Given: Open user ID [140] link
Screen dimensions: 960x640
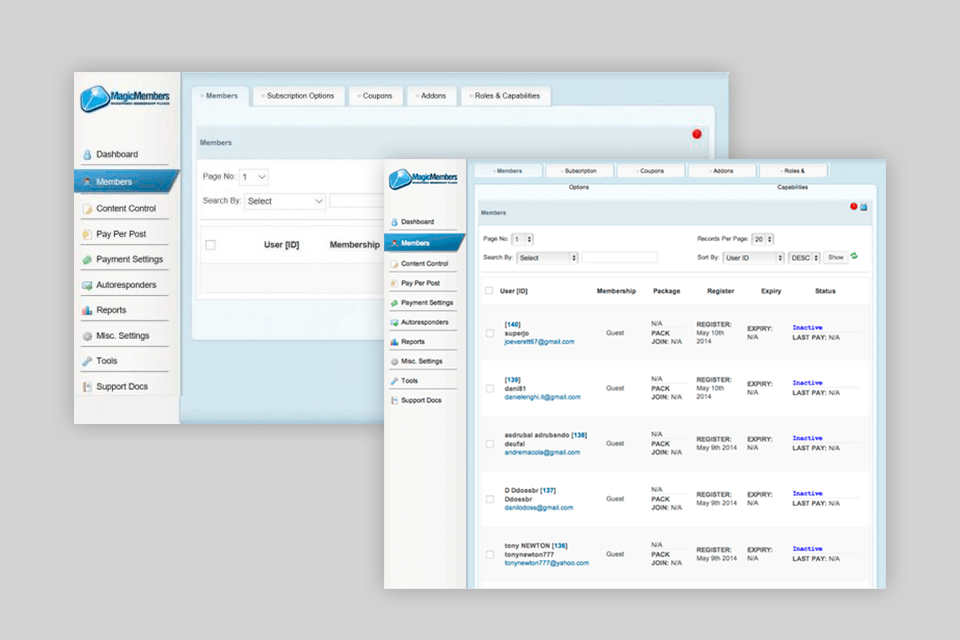Looking at the screenshot, I should (512, 325).
